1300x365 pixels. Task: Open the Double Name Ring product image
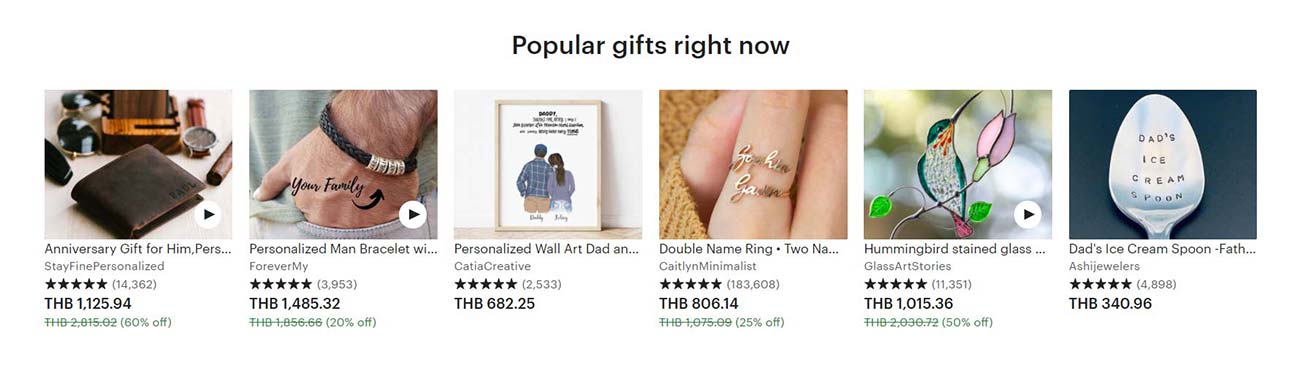(x=753, y=164)
